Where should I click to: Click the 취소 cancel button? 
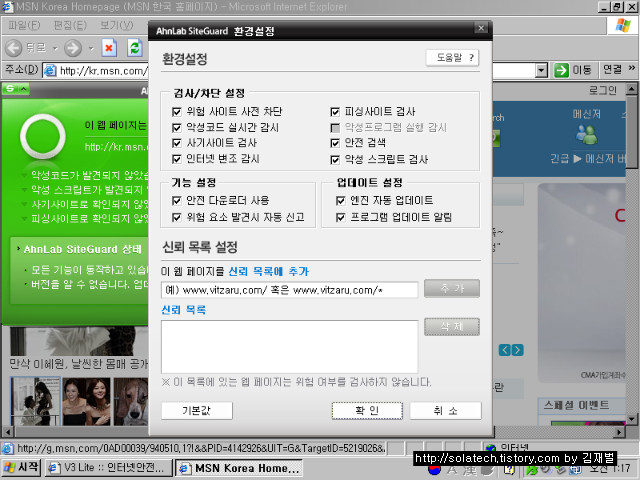[x=445, y=411]
